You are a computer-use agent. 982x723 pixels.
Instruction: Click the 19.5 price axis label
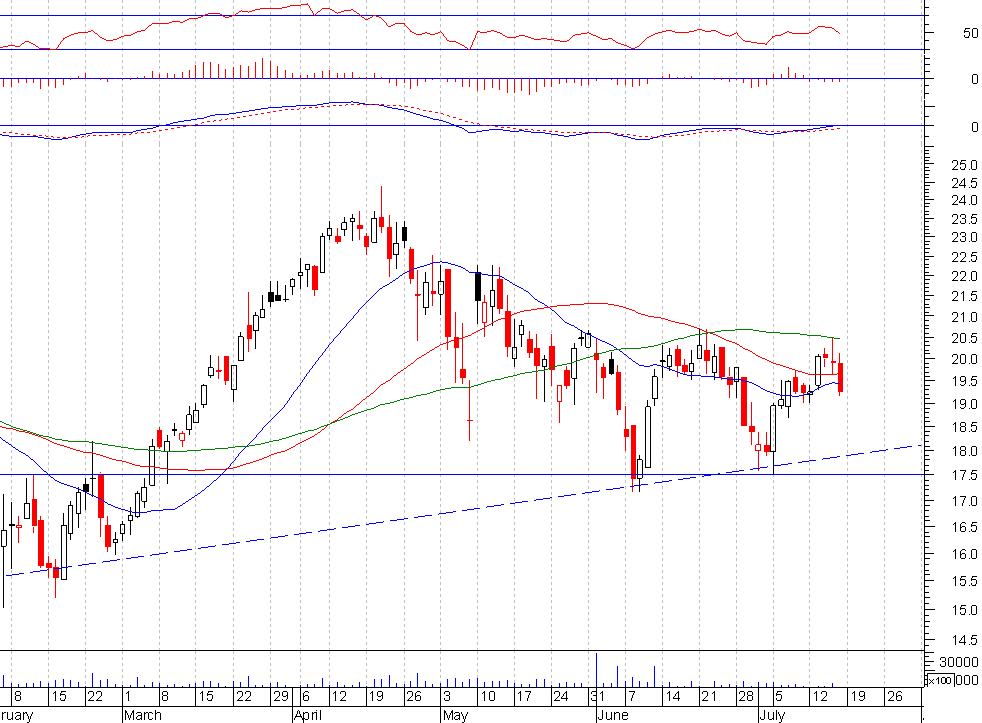[x=964, y=382]
